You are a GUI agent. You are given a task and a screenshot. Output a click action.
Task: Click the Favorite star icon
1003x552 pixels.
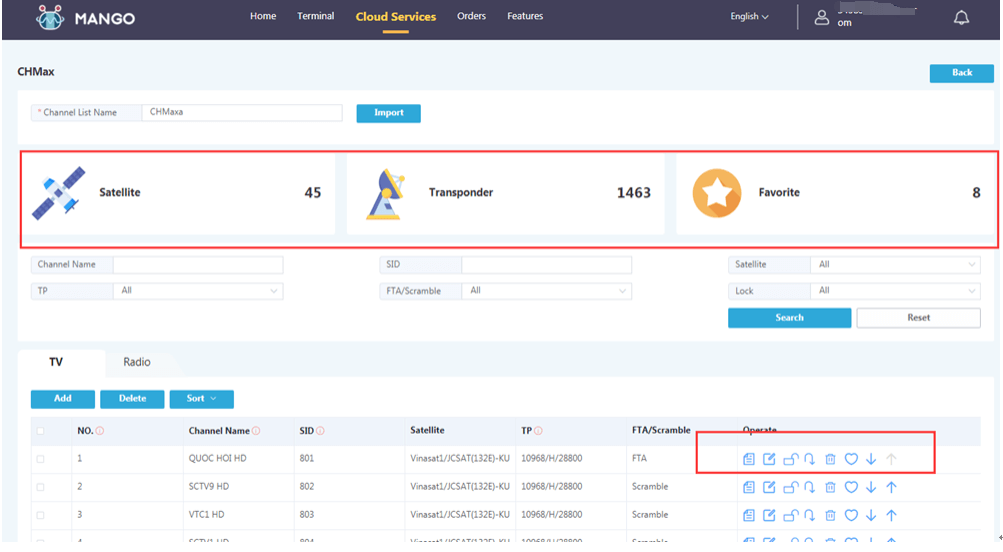(716, 193)
